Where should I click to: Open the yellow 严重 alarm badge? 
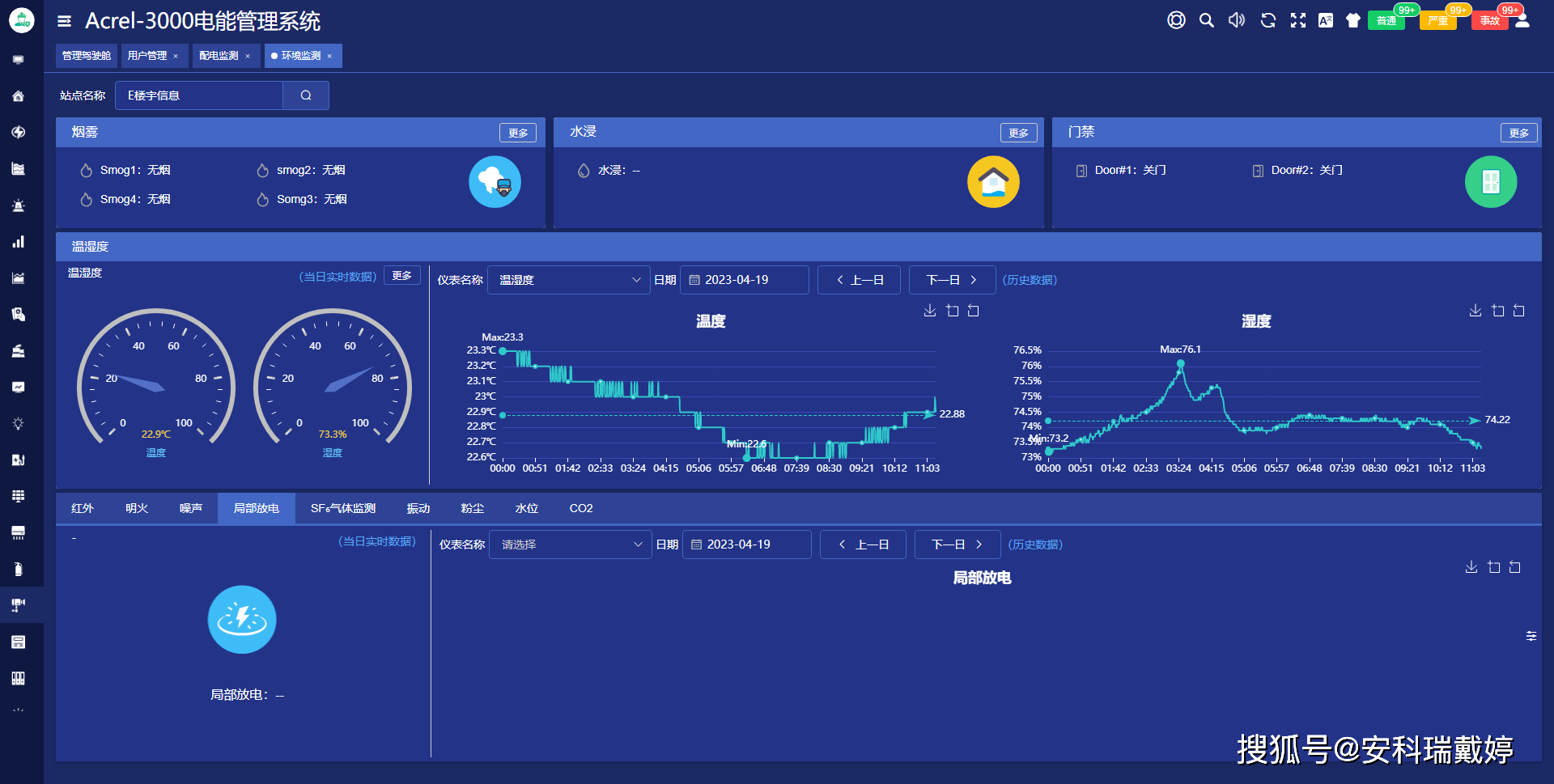coord(1438,21)
